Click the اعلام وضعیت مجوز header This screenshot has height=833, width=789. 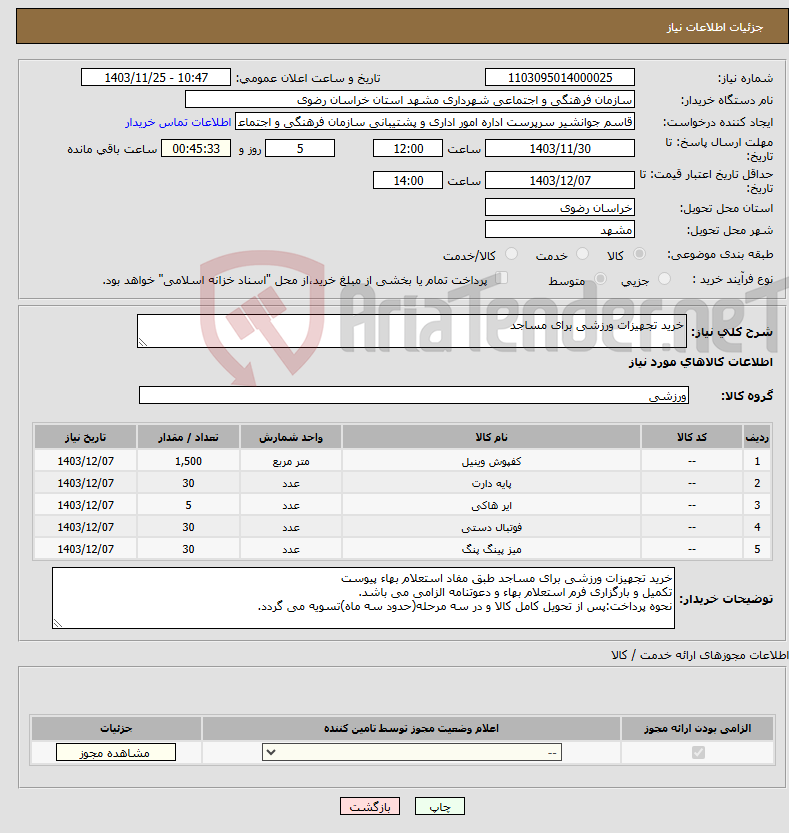[411, 728]
